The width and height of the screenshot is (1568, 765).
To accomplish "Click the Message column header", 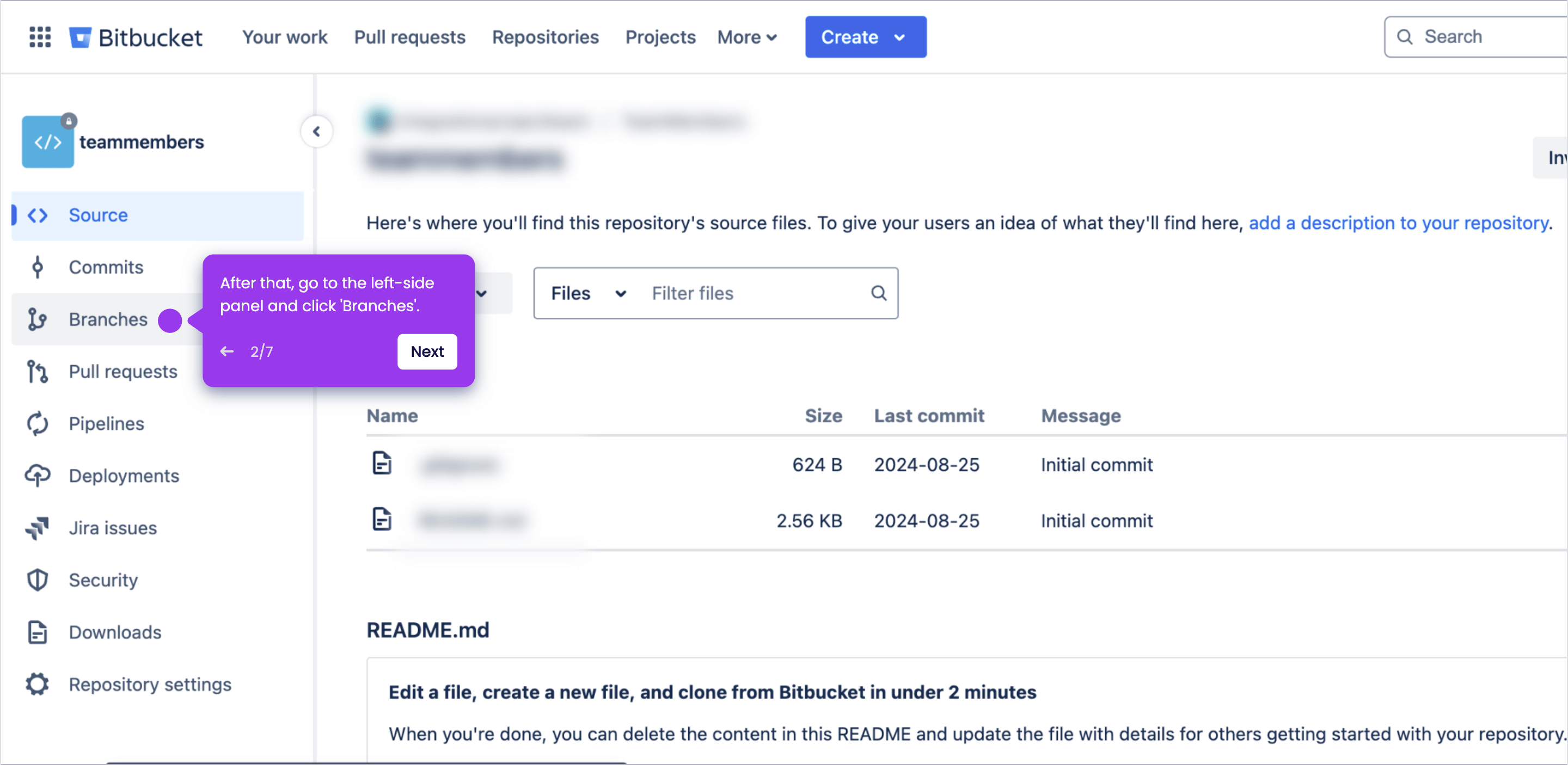I will 1081,416.
